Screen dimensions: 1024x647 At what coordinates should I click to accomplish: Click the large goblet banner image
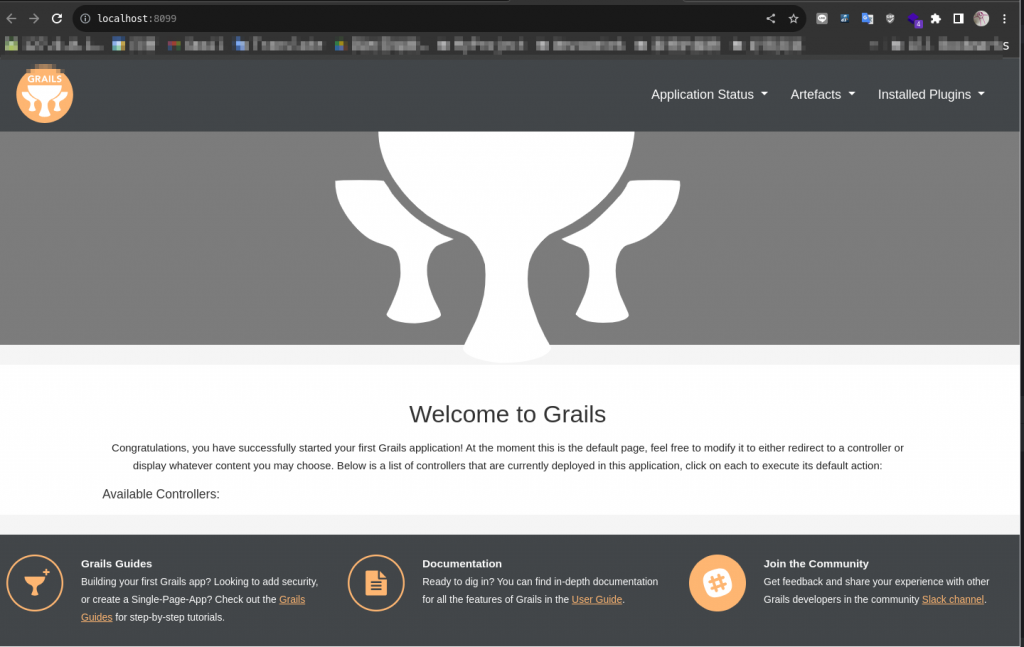(507, 247)
